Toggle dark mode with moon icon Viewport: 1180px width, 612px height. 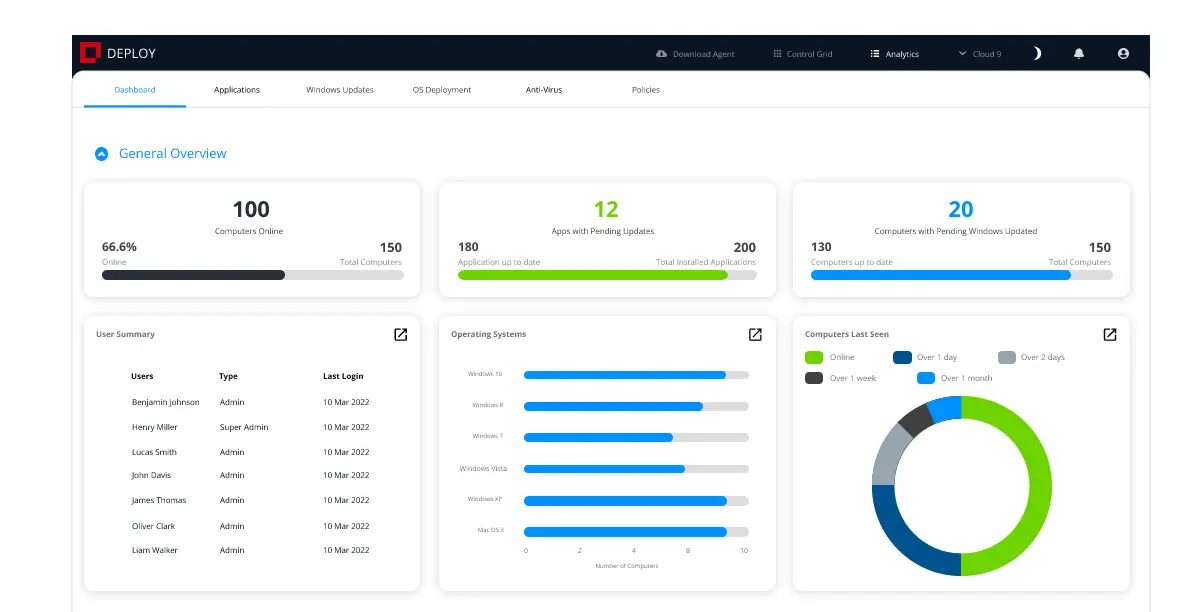pos(1037,54)
